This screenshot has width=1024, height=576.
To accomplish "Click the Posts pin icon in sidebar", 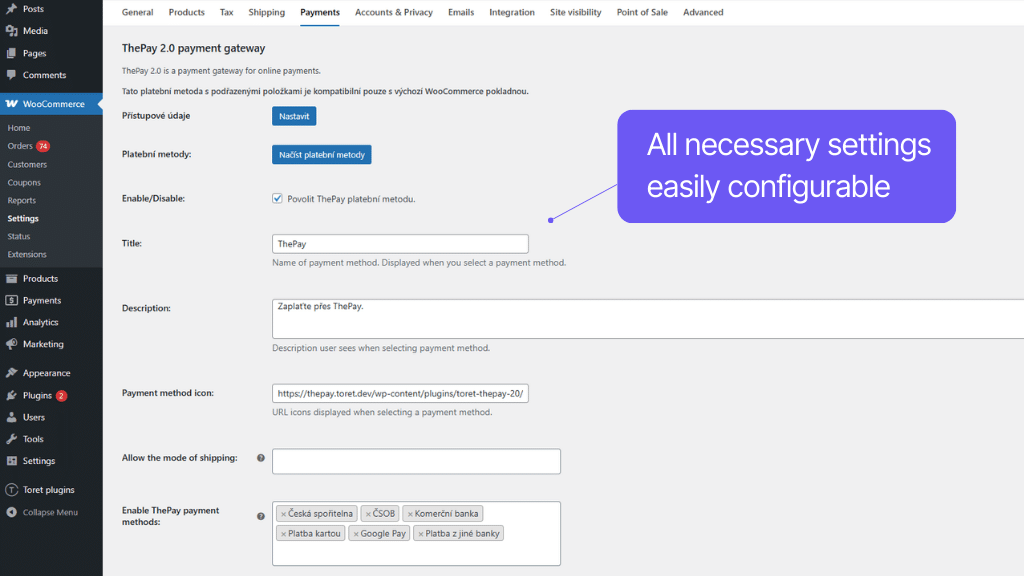I will (12, 9).
